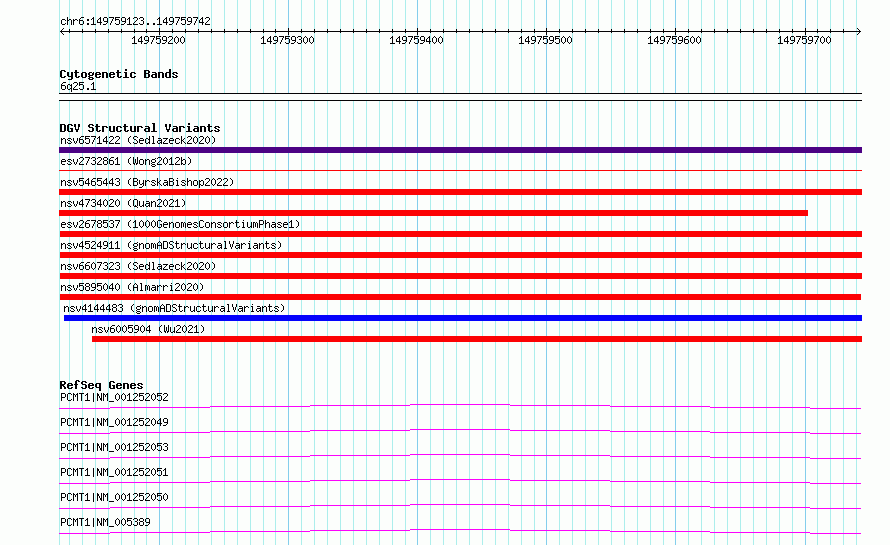Click the nsv6607323 (Sedlazeck2020) red bar
This screenshot has width=890, height=545.
[460, 276]
